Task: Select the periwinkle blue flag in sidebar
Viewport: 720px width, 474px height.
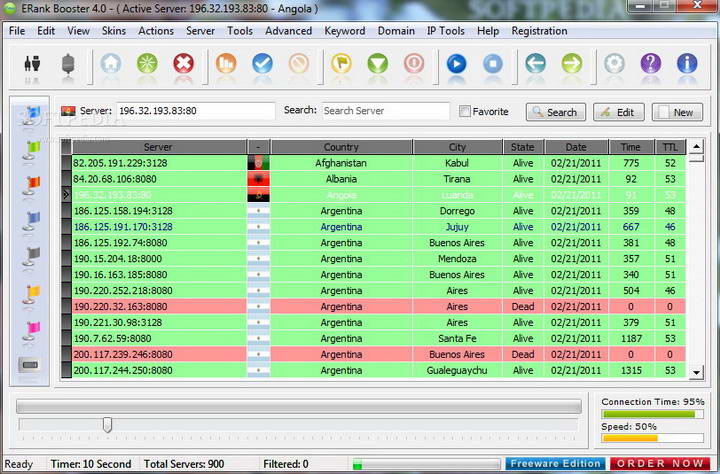Action: 31,221
